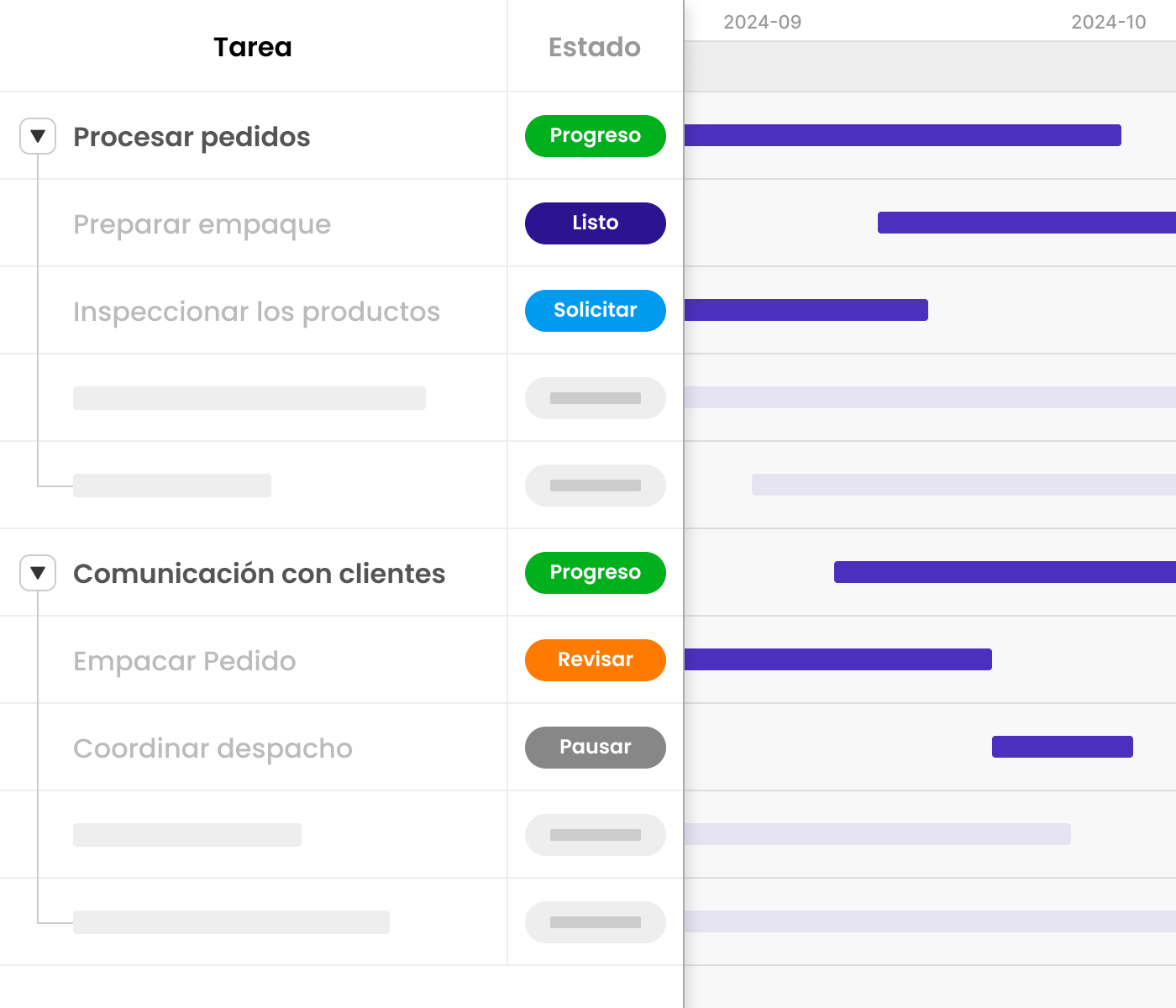This screenshot has height=1008, width=1176.
Task: Collapse the Comunicación con clientes group
Action: [x=38, y=573]
